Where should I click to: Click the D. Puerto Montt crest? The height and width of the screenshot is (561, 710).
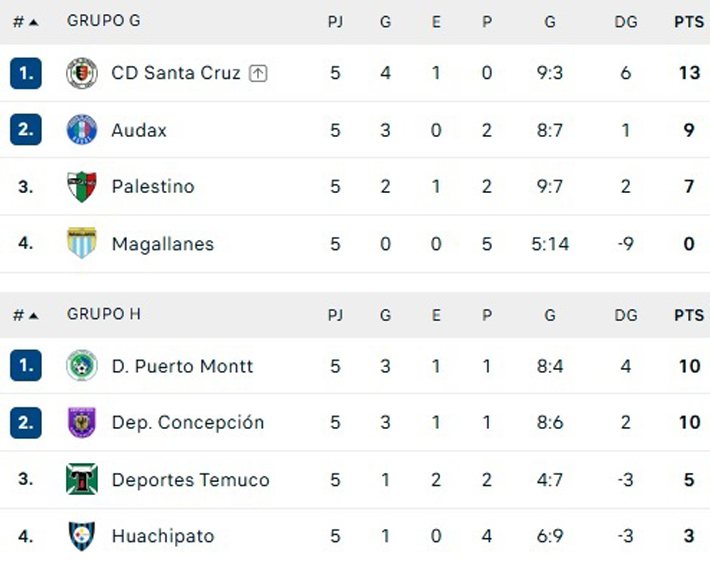pos(82,365)
